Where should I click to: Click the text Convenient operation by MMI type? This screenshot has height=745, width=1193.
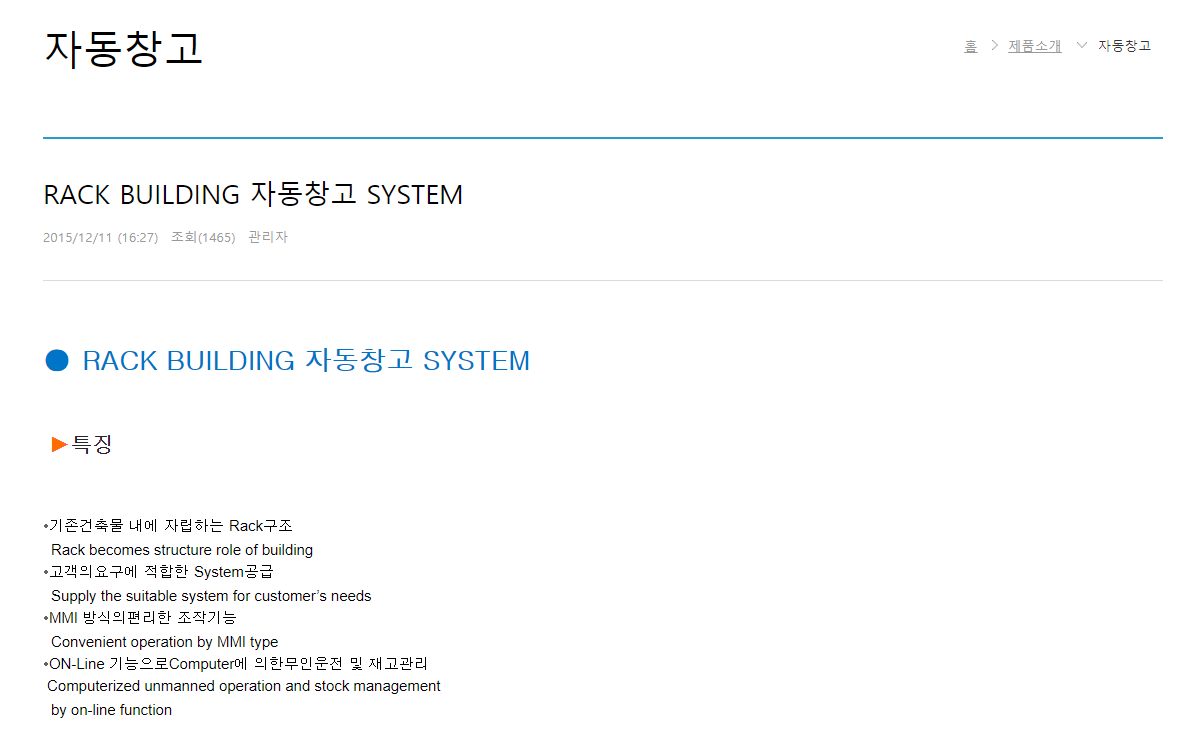coord(164,642)
